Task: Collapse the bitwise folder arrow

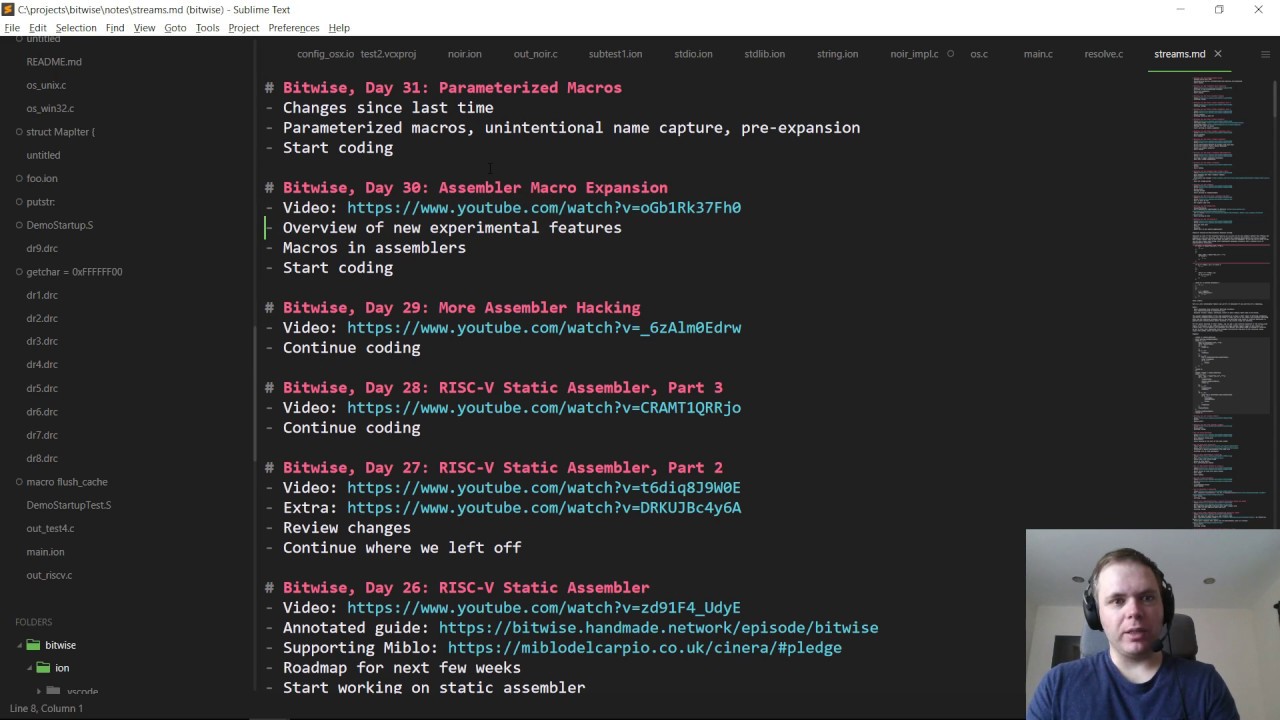Action: pos(18,645)
